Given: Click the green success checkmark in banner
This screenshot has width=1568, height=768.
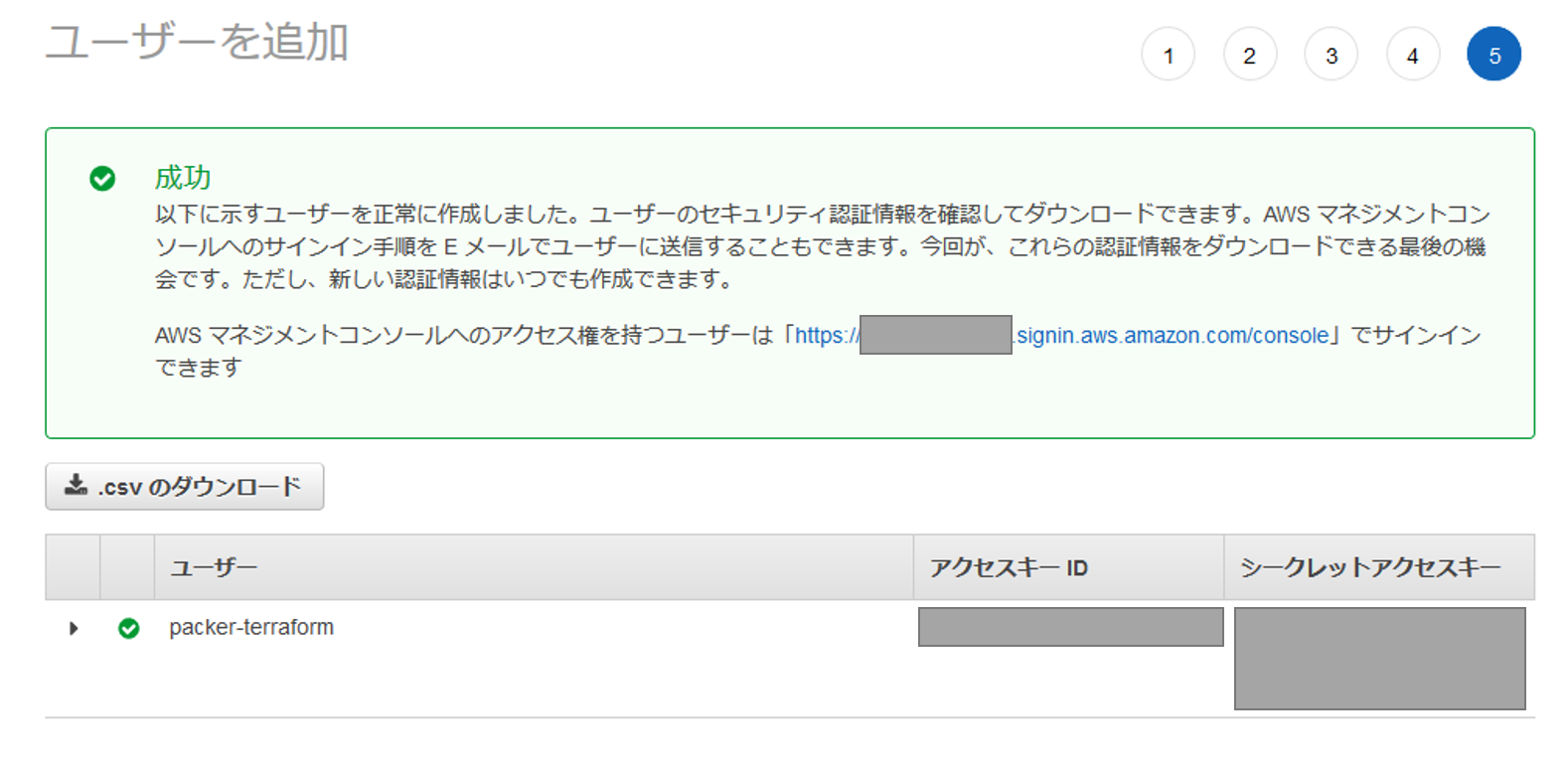Looking at the screenshot, I should pos(102,179).
